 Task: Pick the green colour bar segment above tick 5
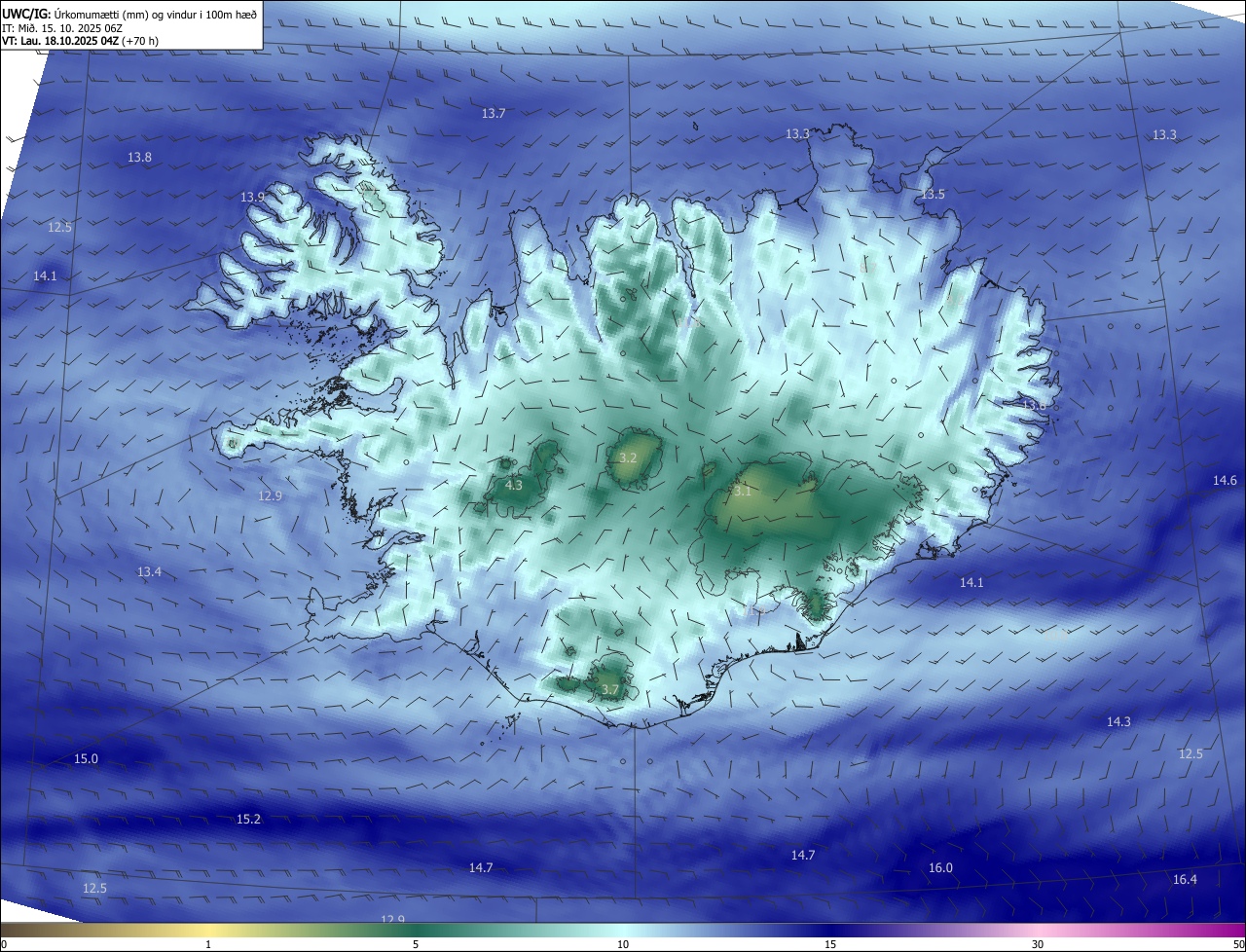[x=416, y=930]
